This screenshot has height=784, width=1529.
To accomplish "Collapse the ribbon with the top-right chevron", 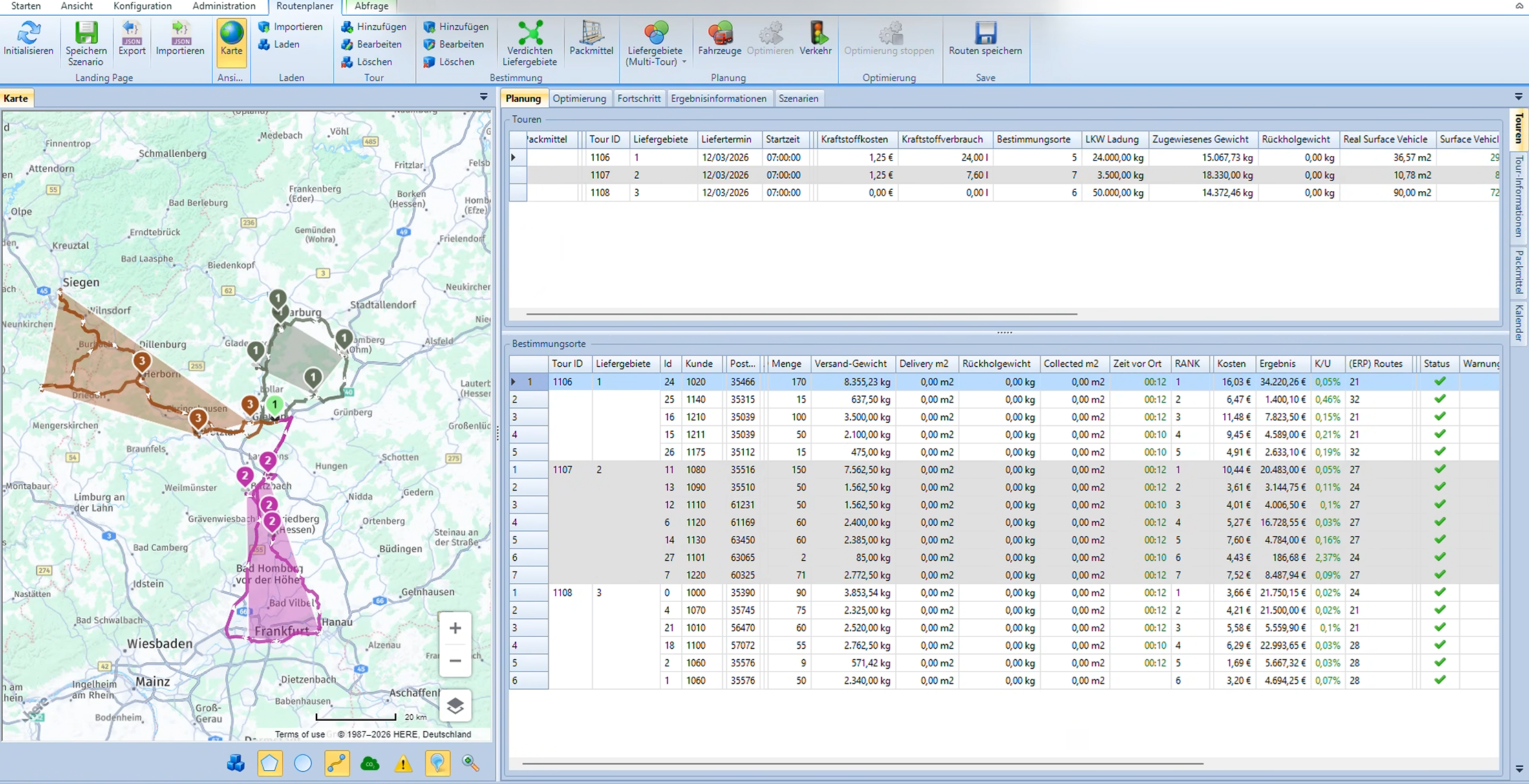I will click(x=1519, y=6).
